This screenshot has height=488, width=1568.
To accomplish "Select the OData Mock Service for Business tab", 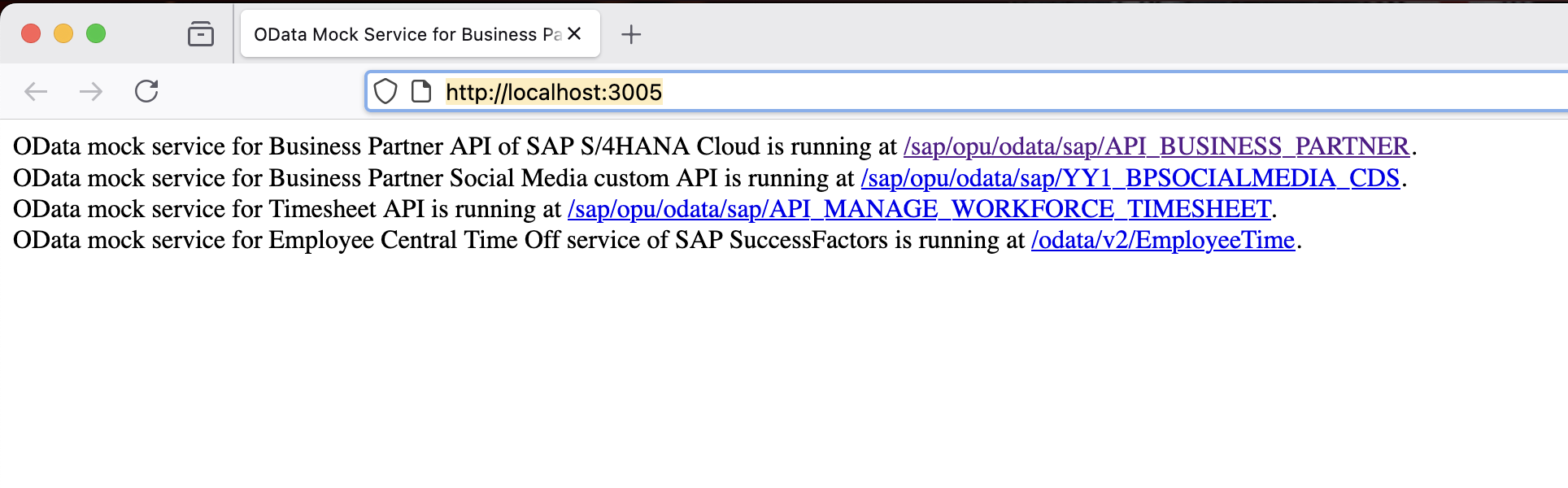I will point(420,34).
